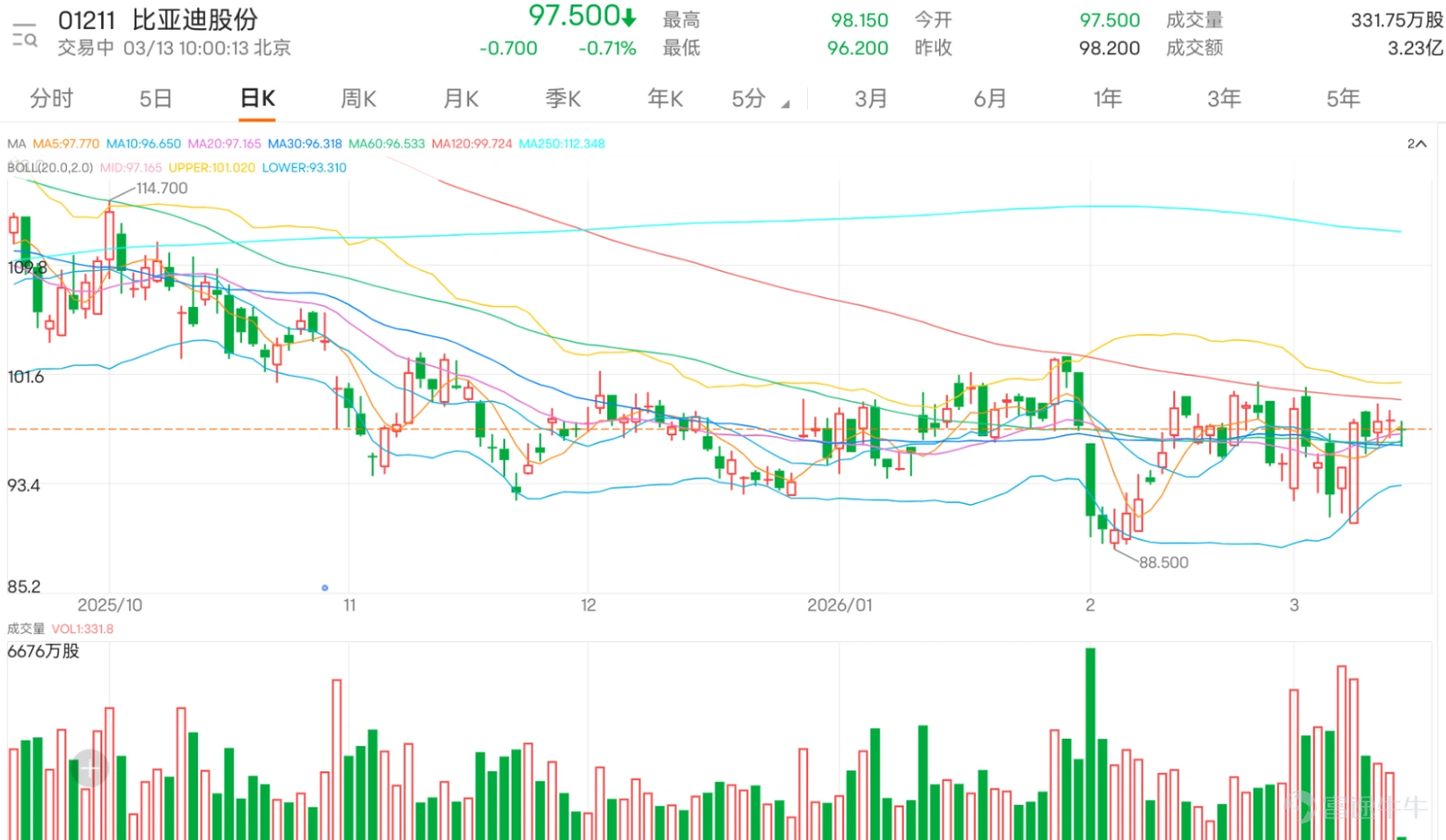
Task: Click the MA5:97.770 indicator label
Action: [x=66, y=144]
